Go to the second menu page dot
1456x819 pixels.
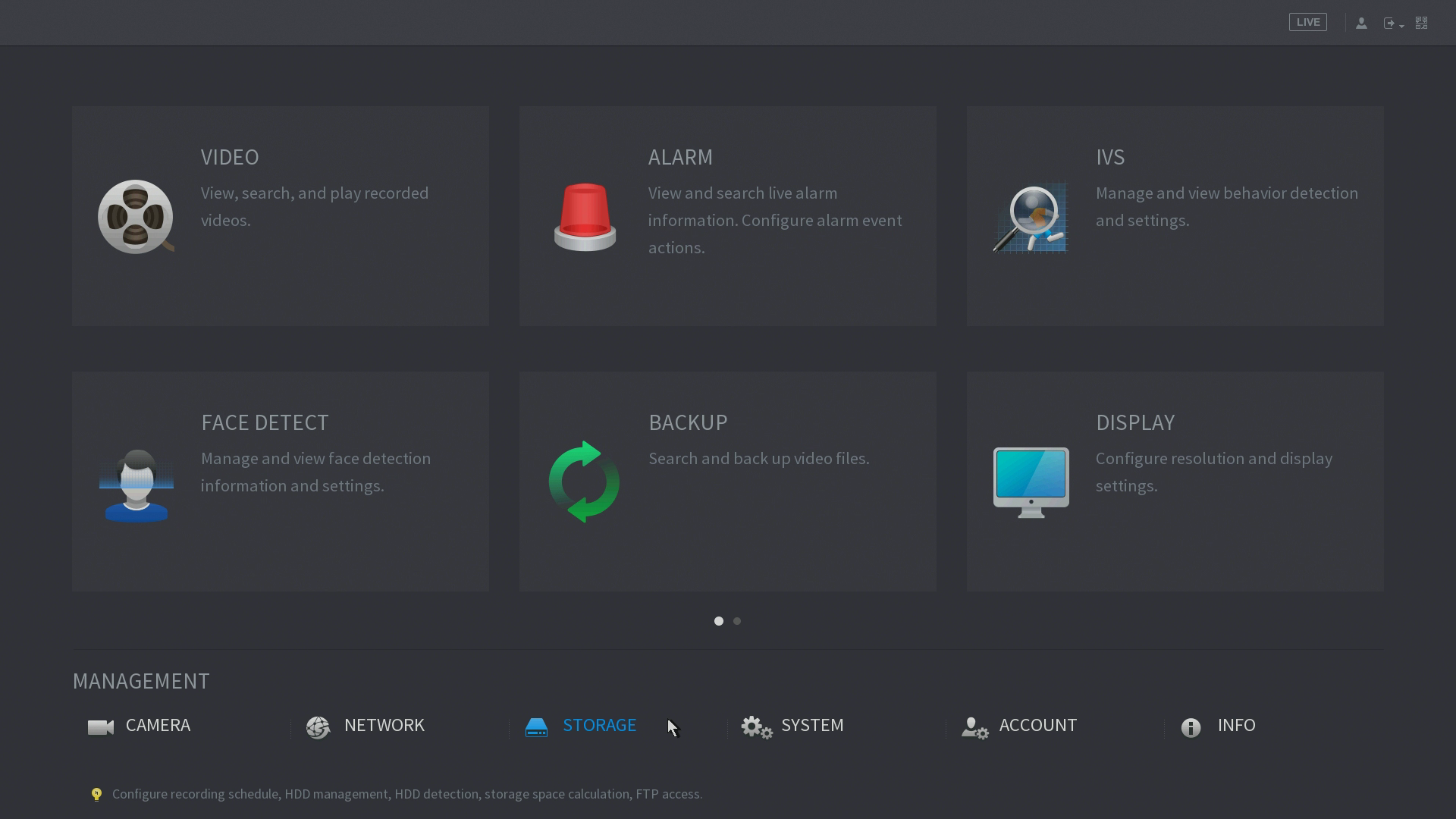737,621
